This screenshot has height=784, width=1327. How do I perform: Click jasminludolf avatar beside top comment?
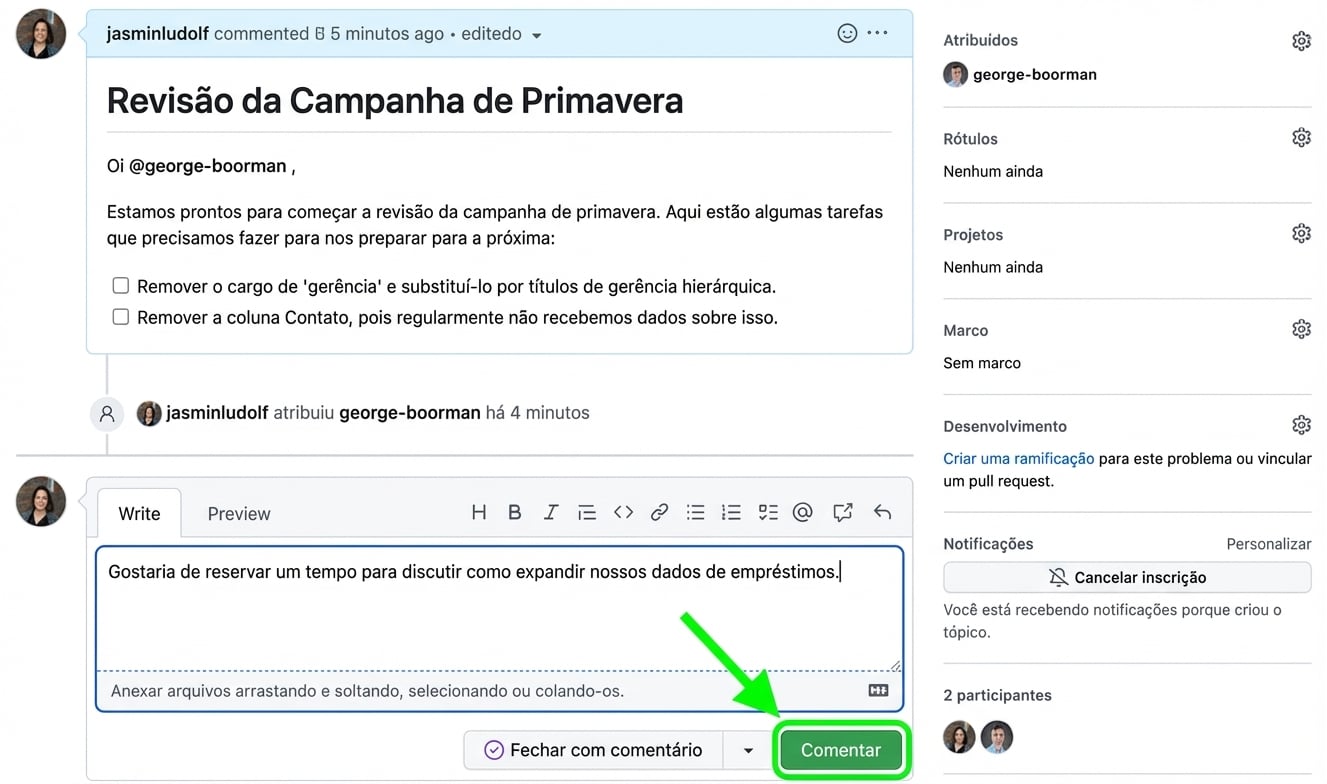click(x=41, y=33)
